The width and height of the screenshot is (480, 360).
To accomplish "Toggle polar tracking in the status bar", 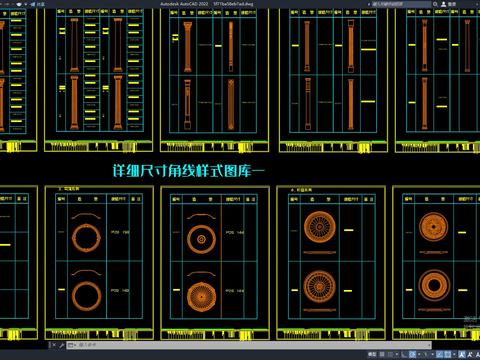I will 412,354.
